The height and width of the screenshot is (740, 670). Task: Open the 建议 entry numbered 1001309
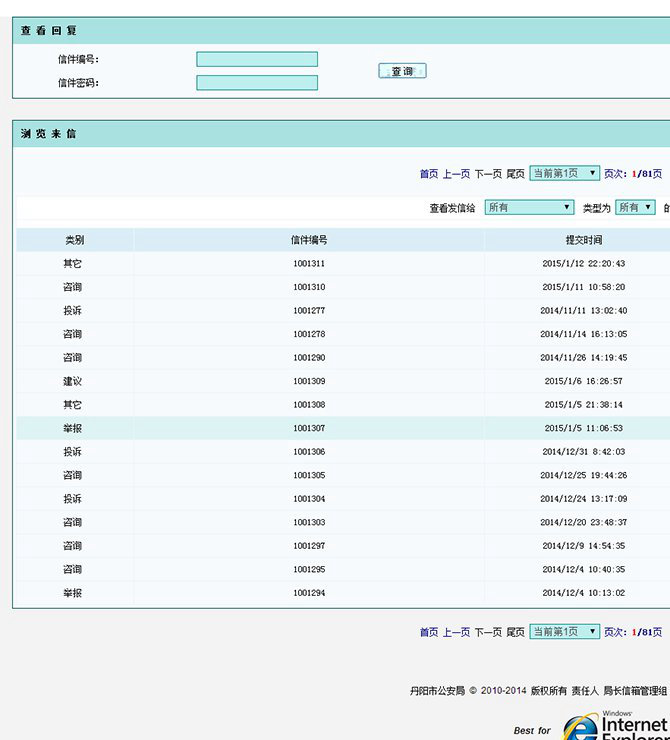point(309,381)
